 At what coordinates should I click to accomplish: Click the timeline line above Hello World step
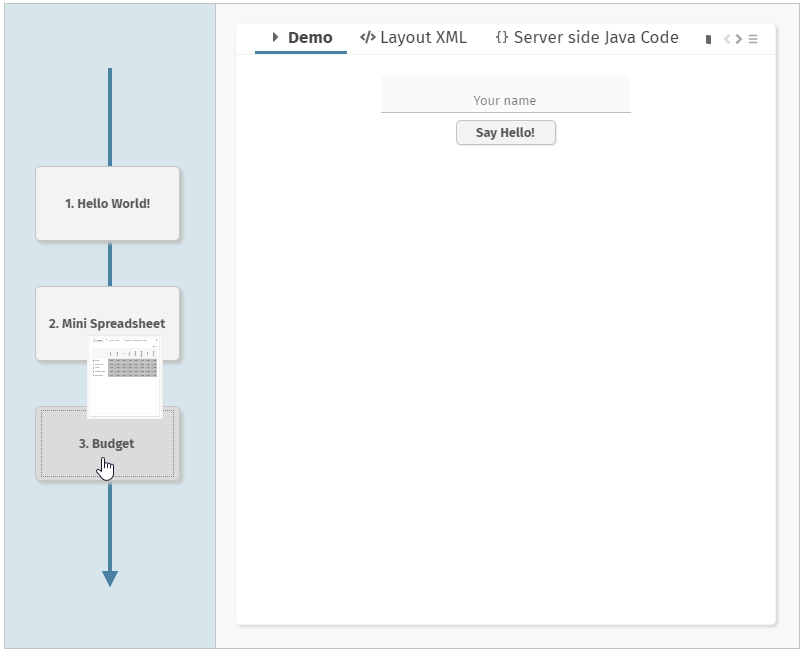[110, 115]
